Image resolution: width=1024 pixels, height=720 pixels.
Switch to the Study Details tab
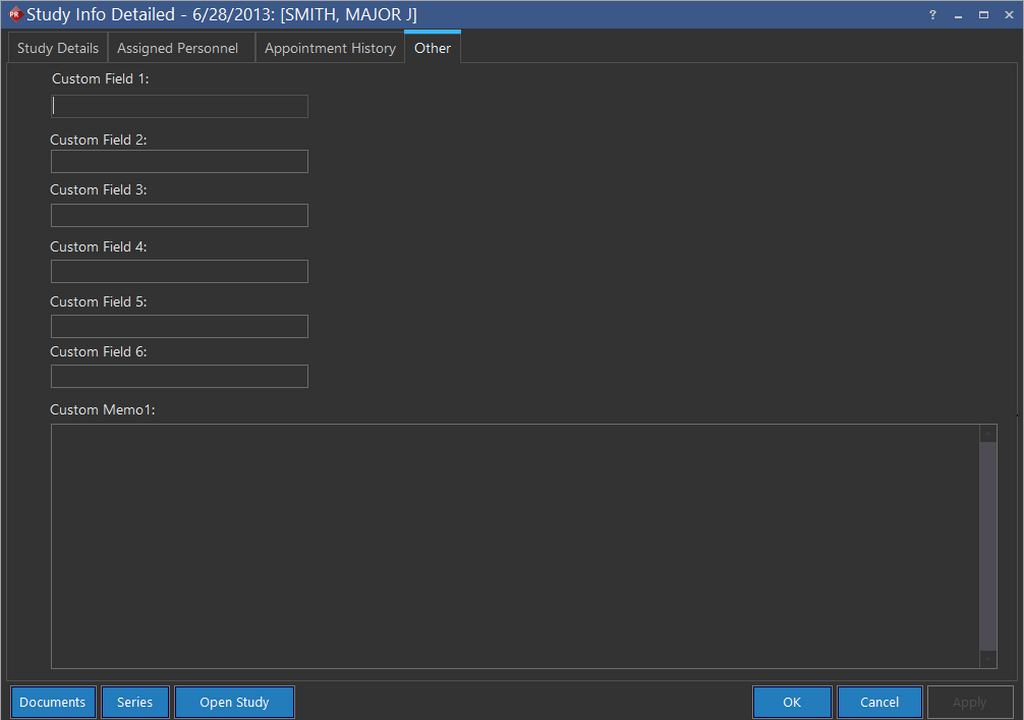coord(58,48)
